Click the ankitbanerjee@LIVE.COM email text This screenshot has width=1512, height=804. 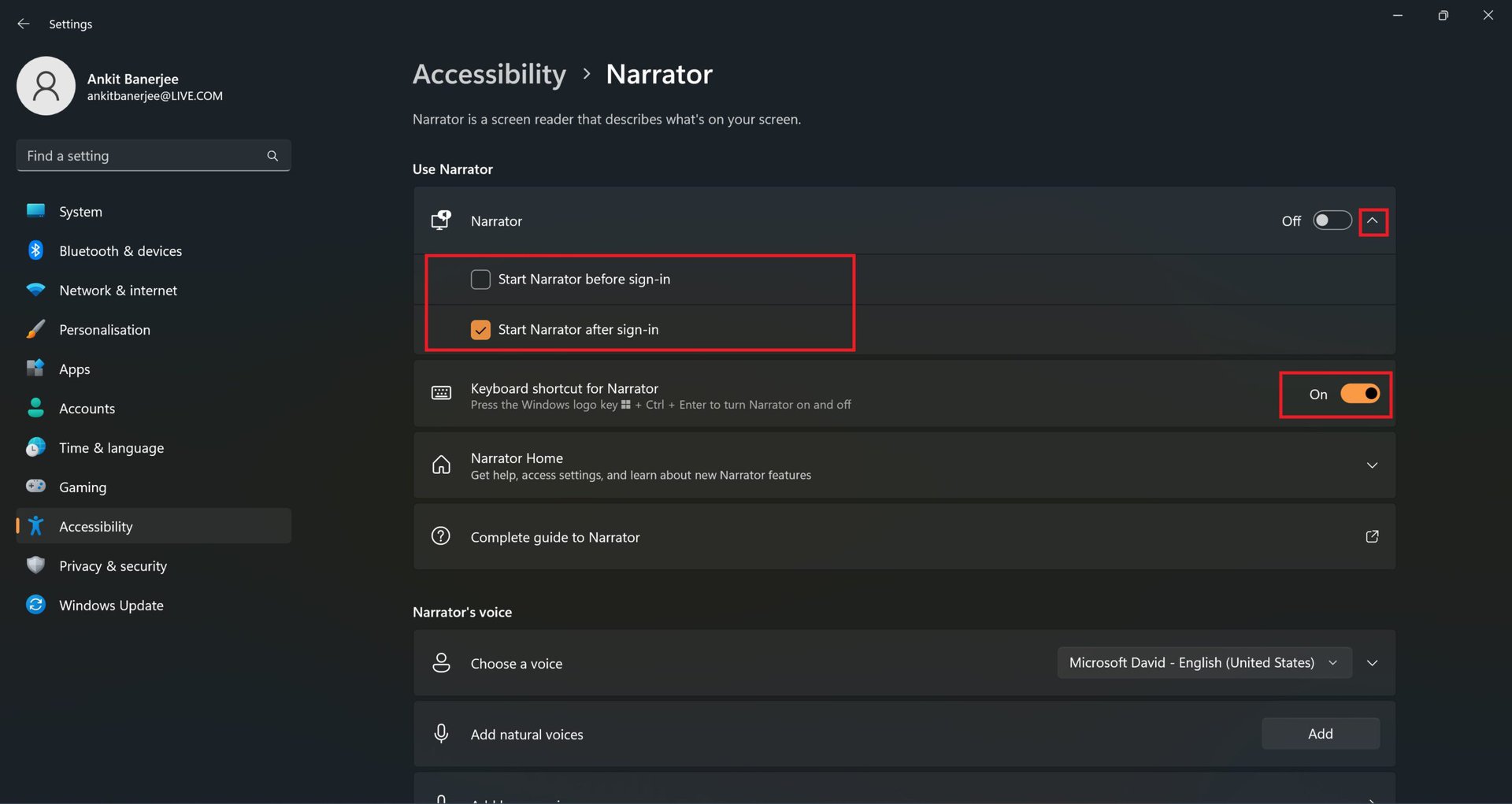tap(154, 96)
